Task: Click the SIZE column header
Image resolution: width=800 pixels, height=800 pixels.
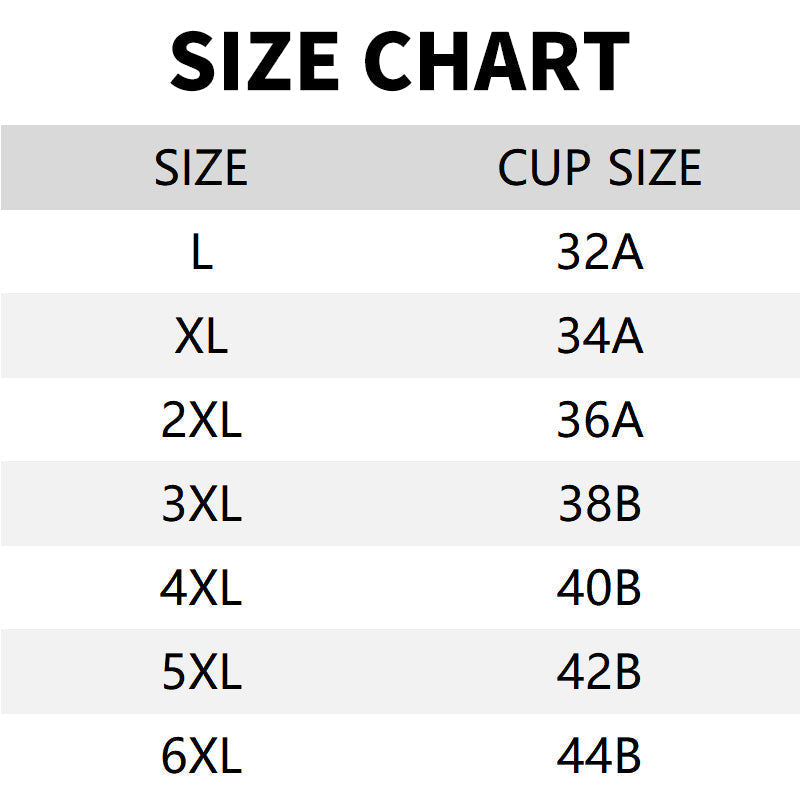Action: tap(201, 167)
